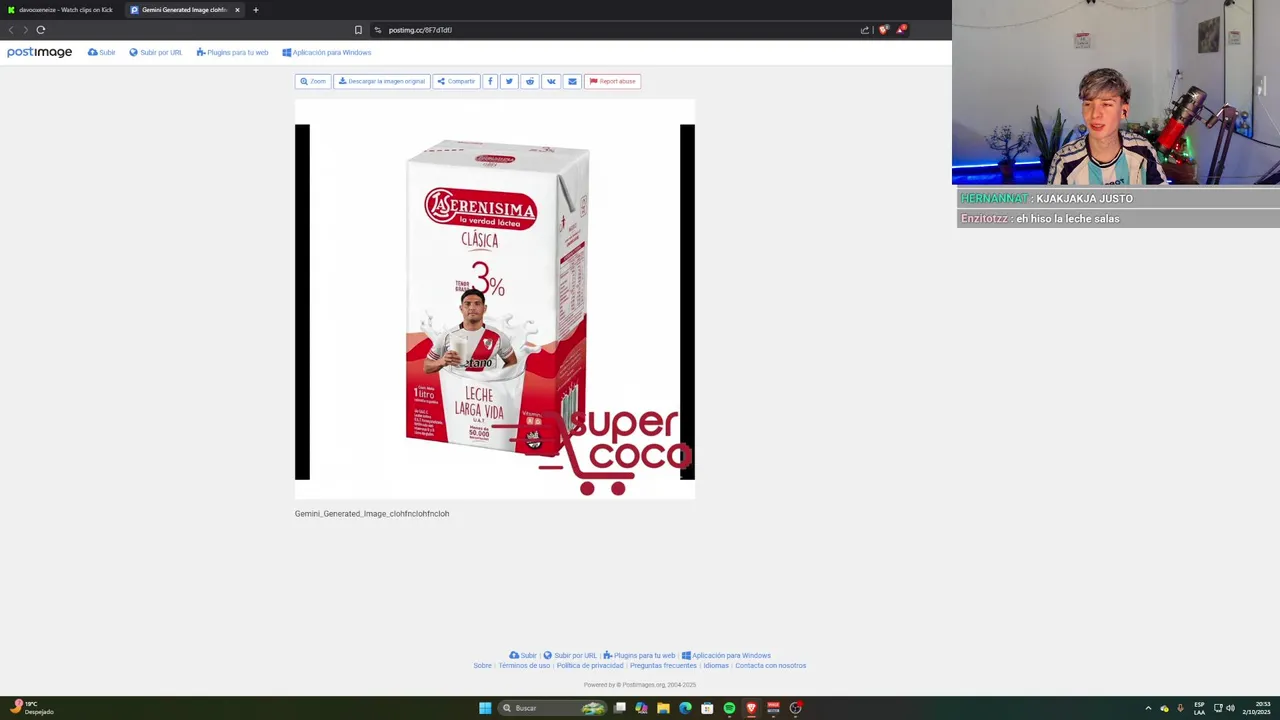This screenshot has width=1280, height=720.
Task: Open Contacta con nosotros link
Action: click(771, 666)
